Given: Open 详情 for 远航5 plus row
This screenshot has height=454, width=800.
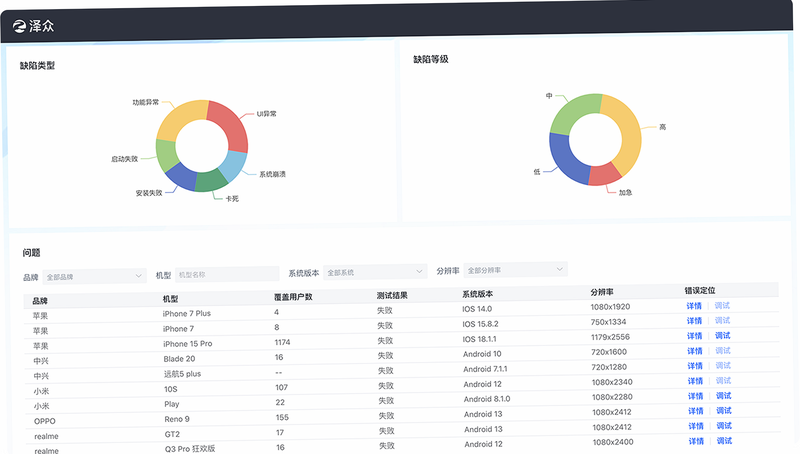Looking at the screenshot, I should (x=695, y=366).
